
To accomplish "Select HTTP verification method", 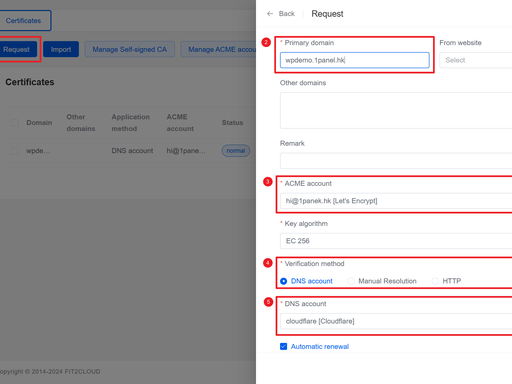I will point(446,281).
